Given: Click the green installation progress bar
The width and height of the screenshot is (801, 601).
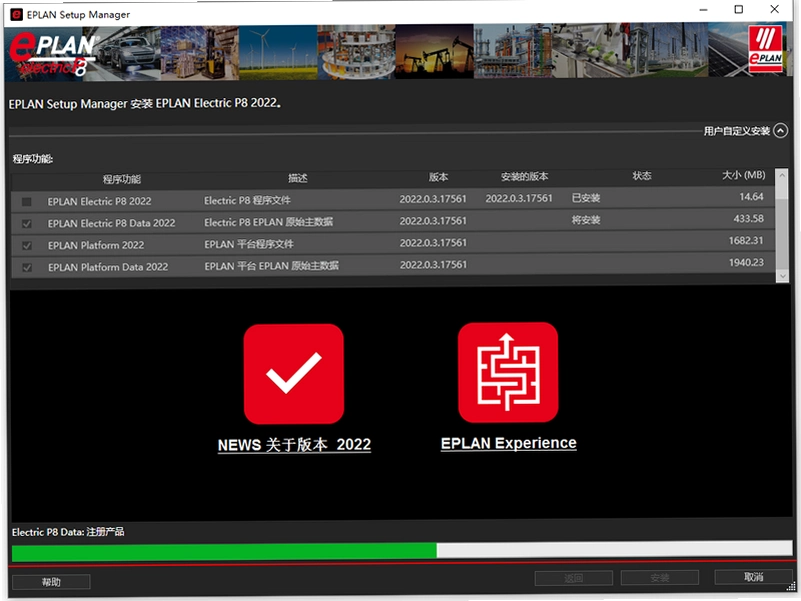Looking at the screenshot, I should [x=224, y=552].
